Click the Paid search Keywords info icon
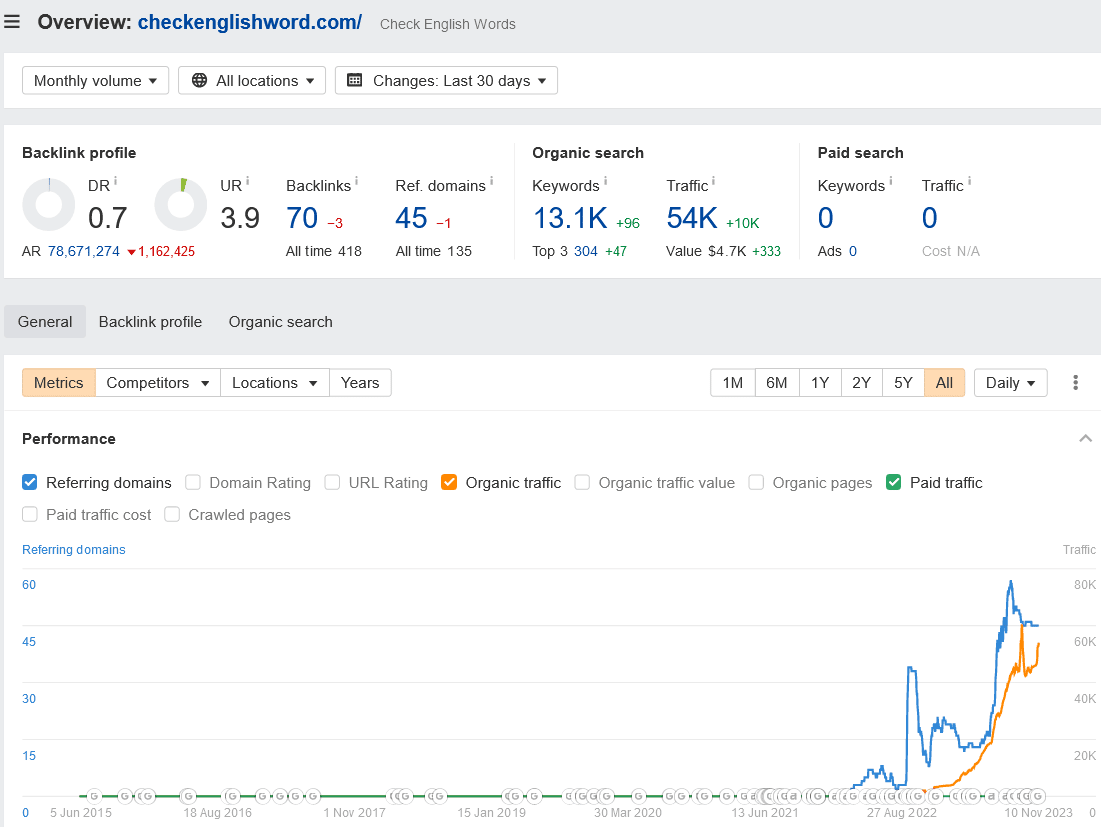Screen dimensions: 1101x827 (891, 181)
